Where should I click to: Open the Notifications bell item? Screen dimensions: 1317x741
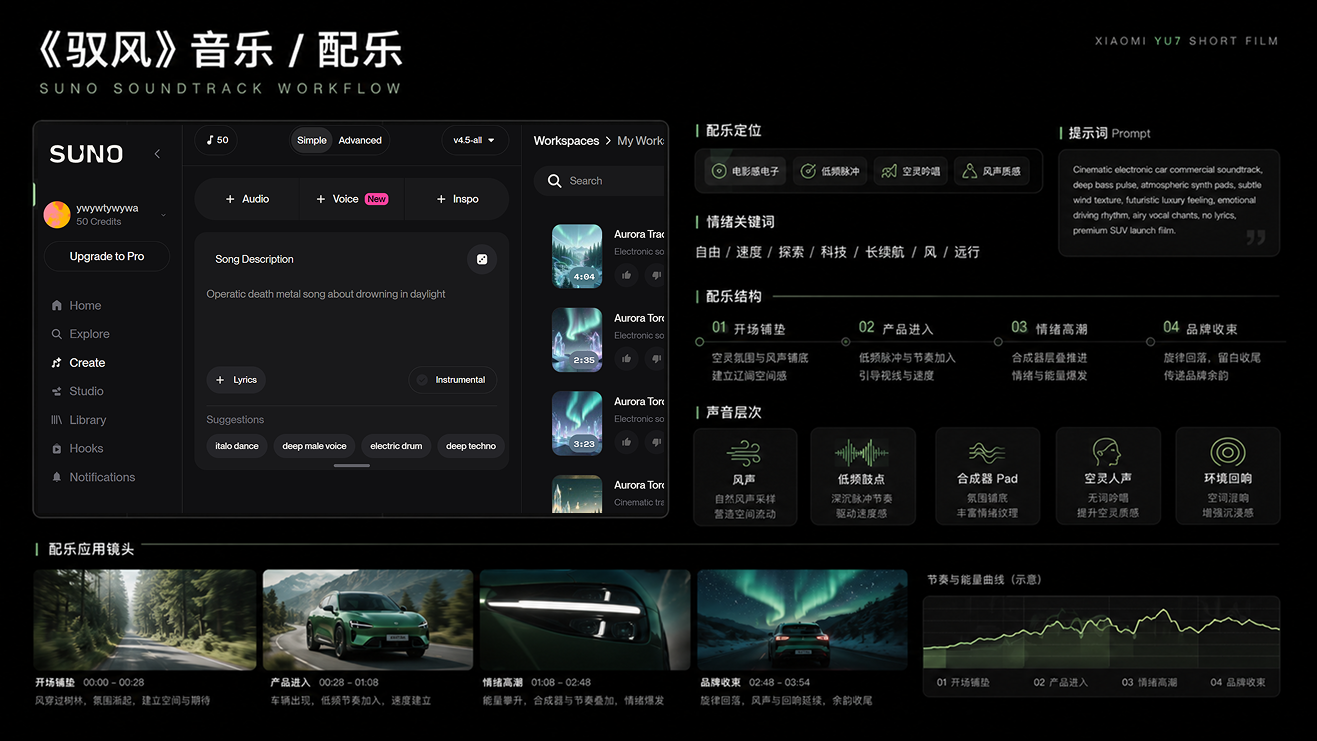(92, 477)
